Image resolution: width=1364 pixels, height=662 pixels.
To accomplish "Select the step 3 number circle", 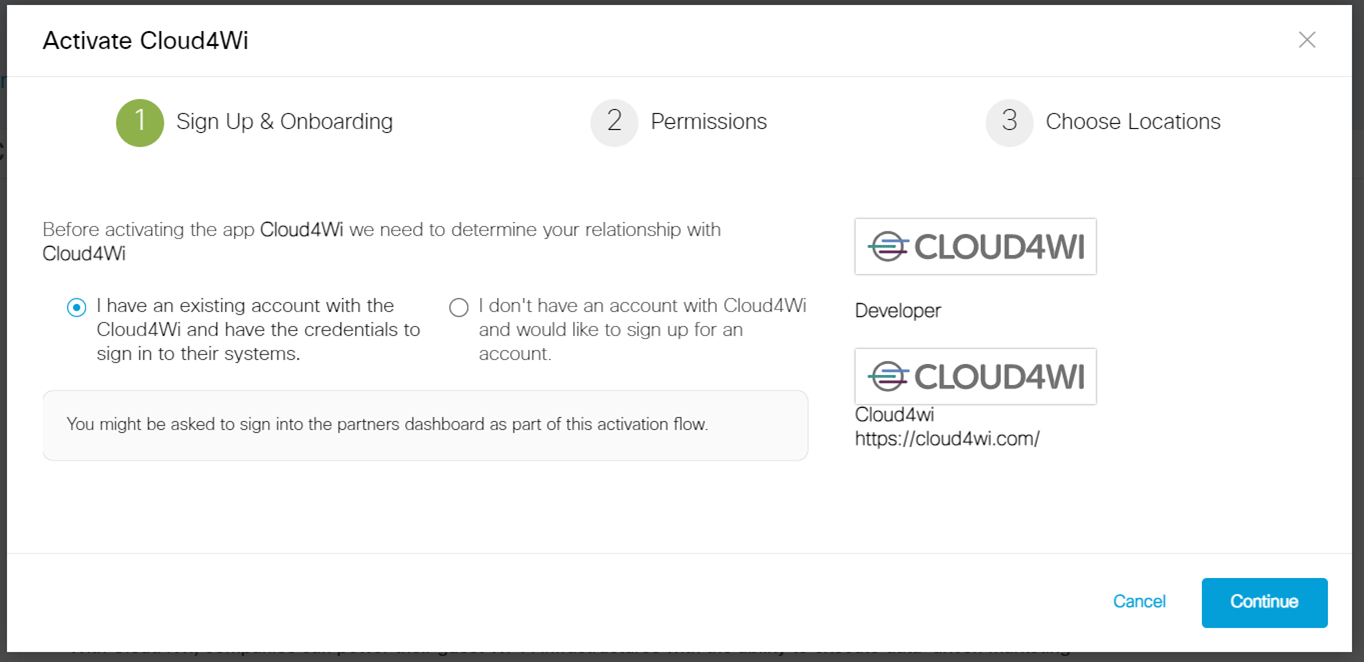I will click(x=1009, y=122).
